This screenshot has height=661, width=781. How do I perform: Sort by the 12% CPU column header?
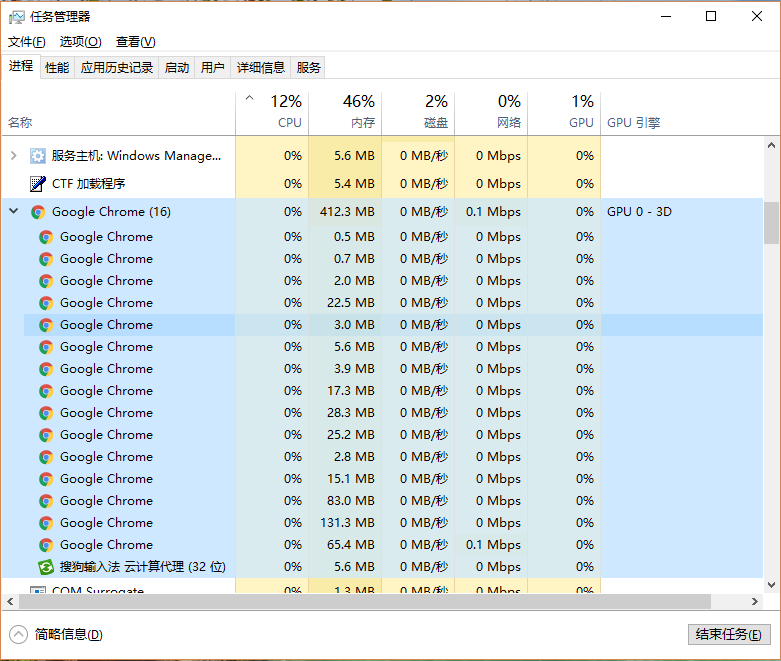click(x=272, y=113)
